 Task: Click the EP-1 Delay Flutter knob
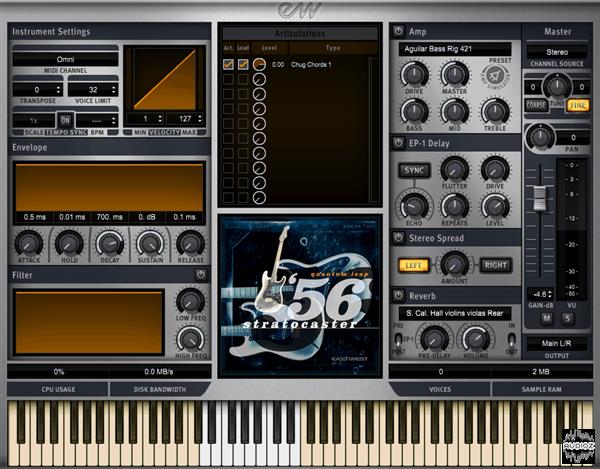tap(455, 169)
